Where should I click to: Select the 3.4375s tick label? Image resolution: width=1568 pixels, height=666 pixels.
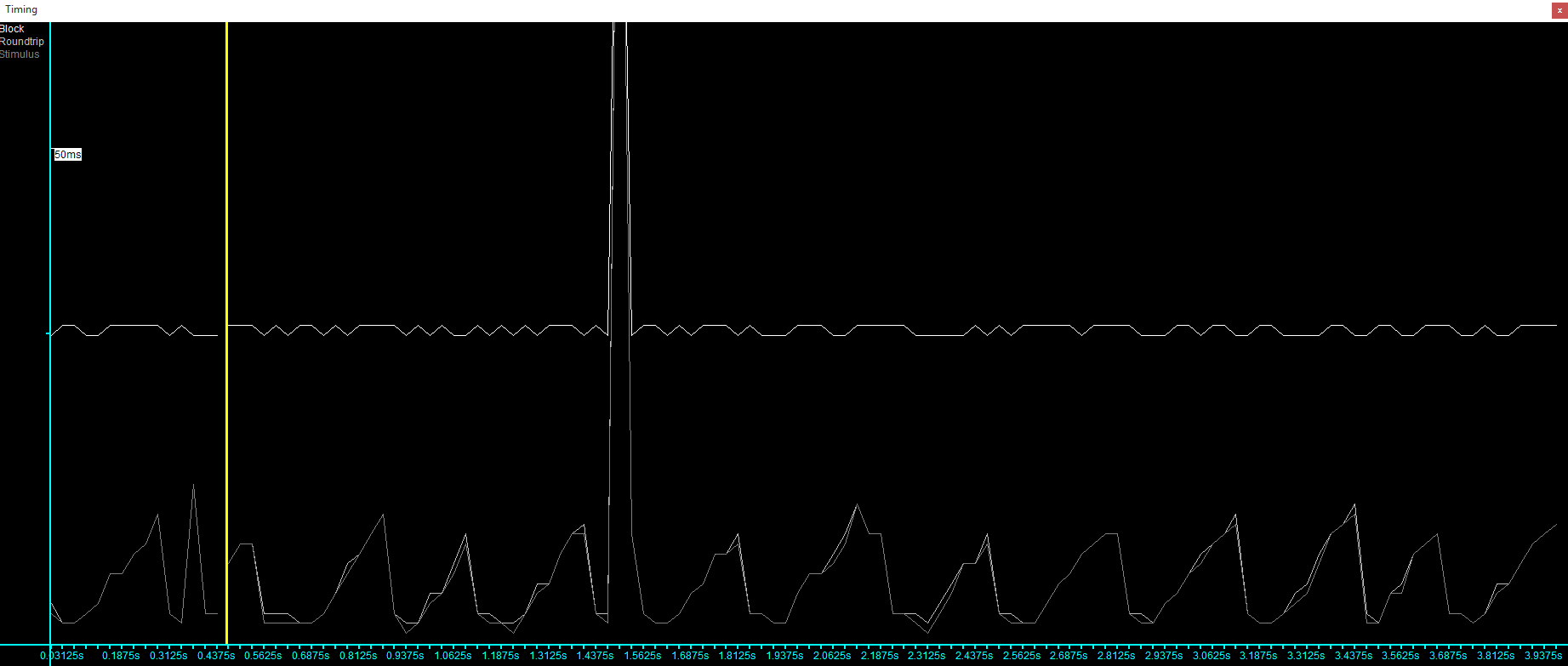1353,656
